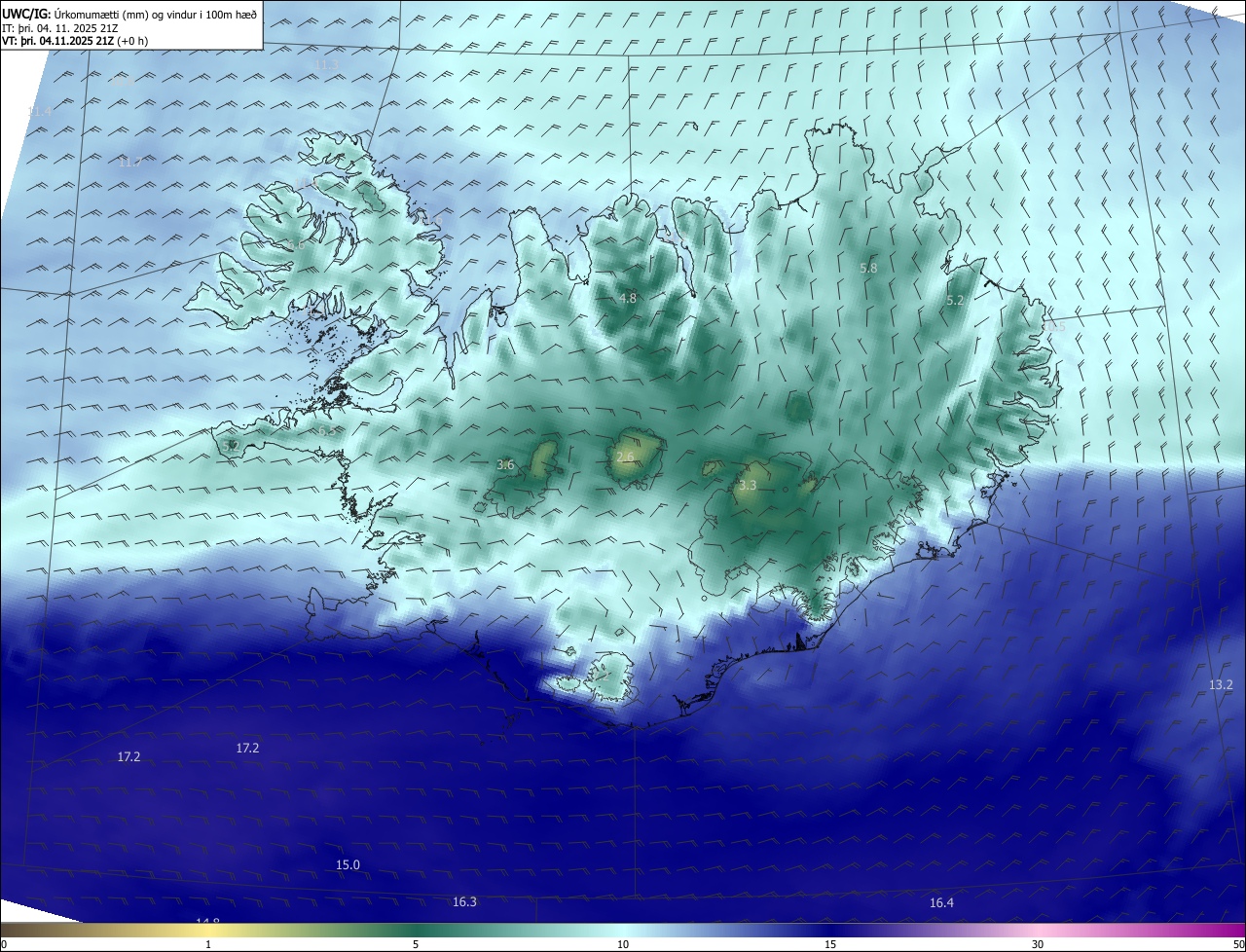1246x952 pixels.
Task: Click the 50 tick on the color scale
Action: [1238, 944]
